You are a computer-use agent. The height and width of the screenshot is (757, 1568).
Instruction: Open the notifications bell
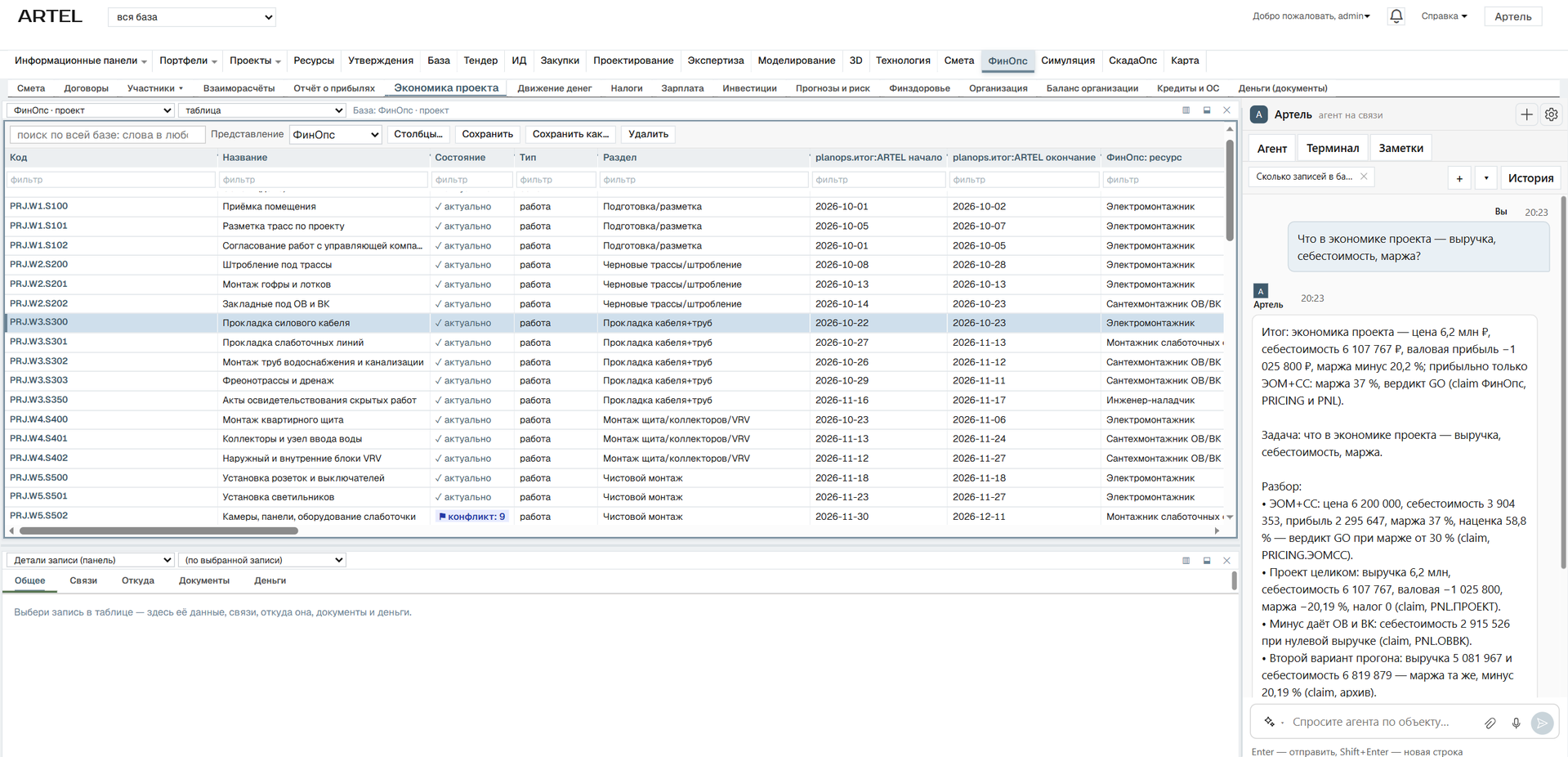click(1396, 16)
